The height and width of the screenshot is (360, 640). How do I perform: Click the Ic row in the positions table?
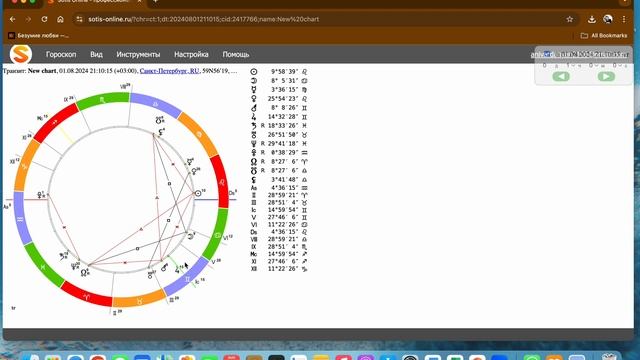coord(279,210)
